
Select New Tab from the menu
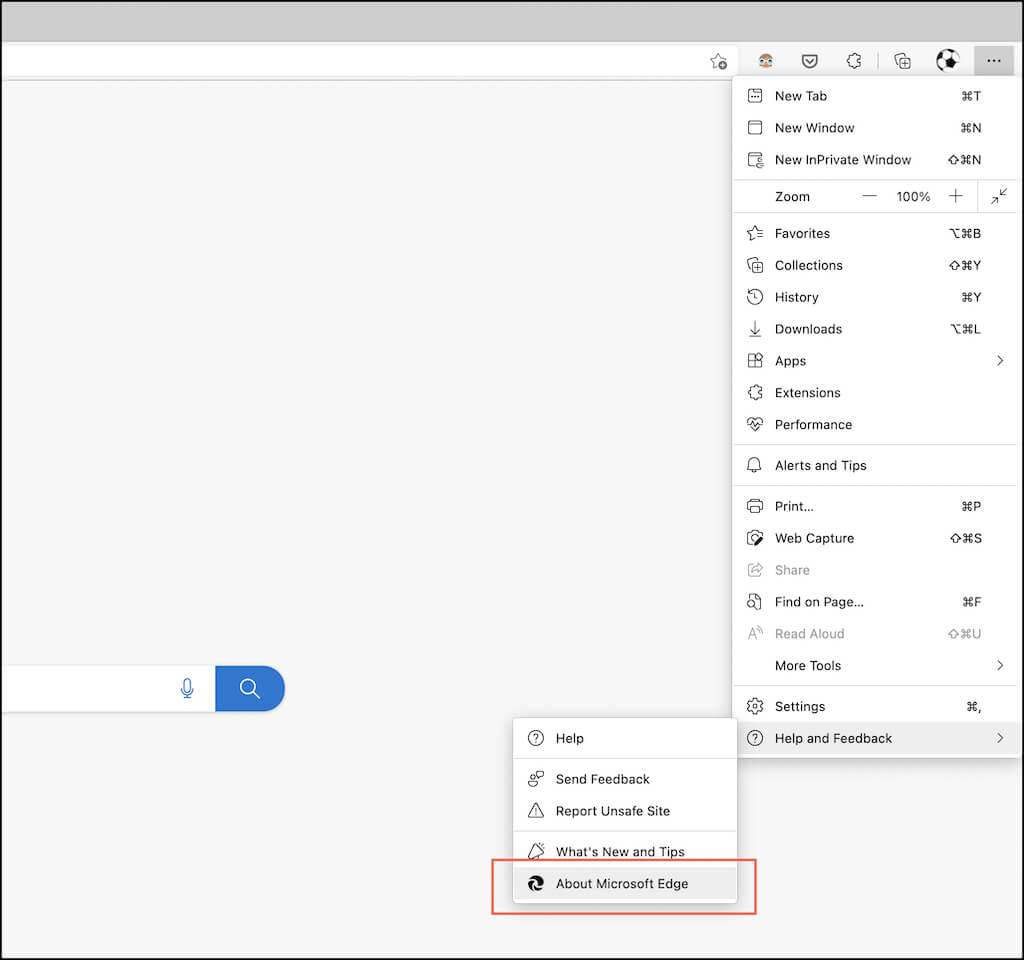(x=875, y=96)
